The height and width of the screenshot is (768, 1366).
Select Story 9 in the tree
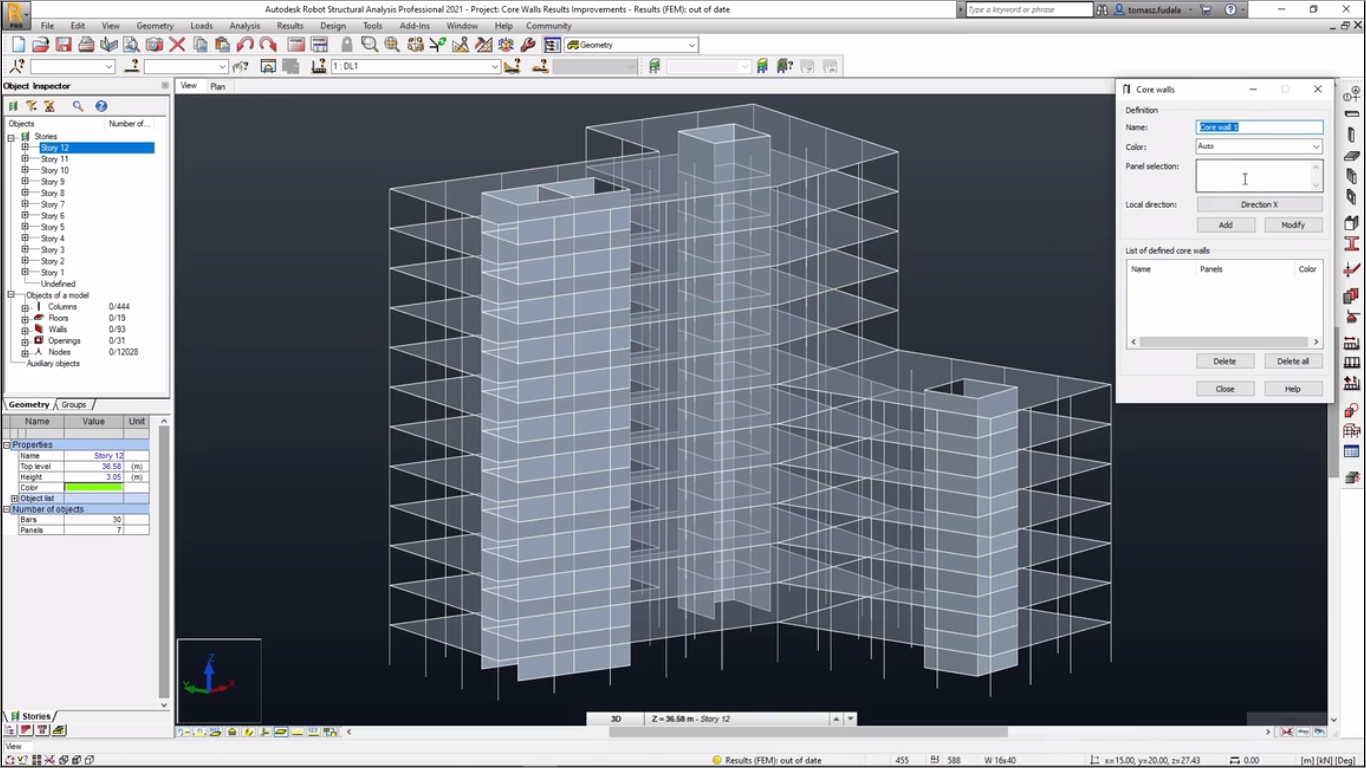[52, 182]
